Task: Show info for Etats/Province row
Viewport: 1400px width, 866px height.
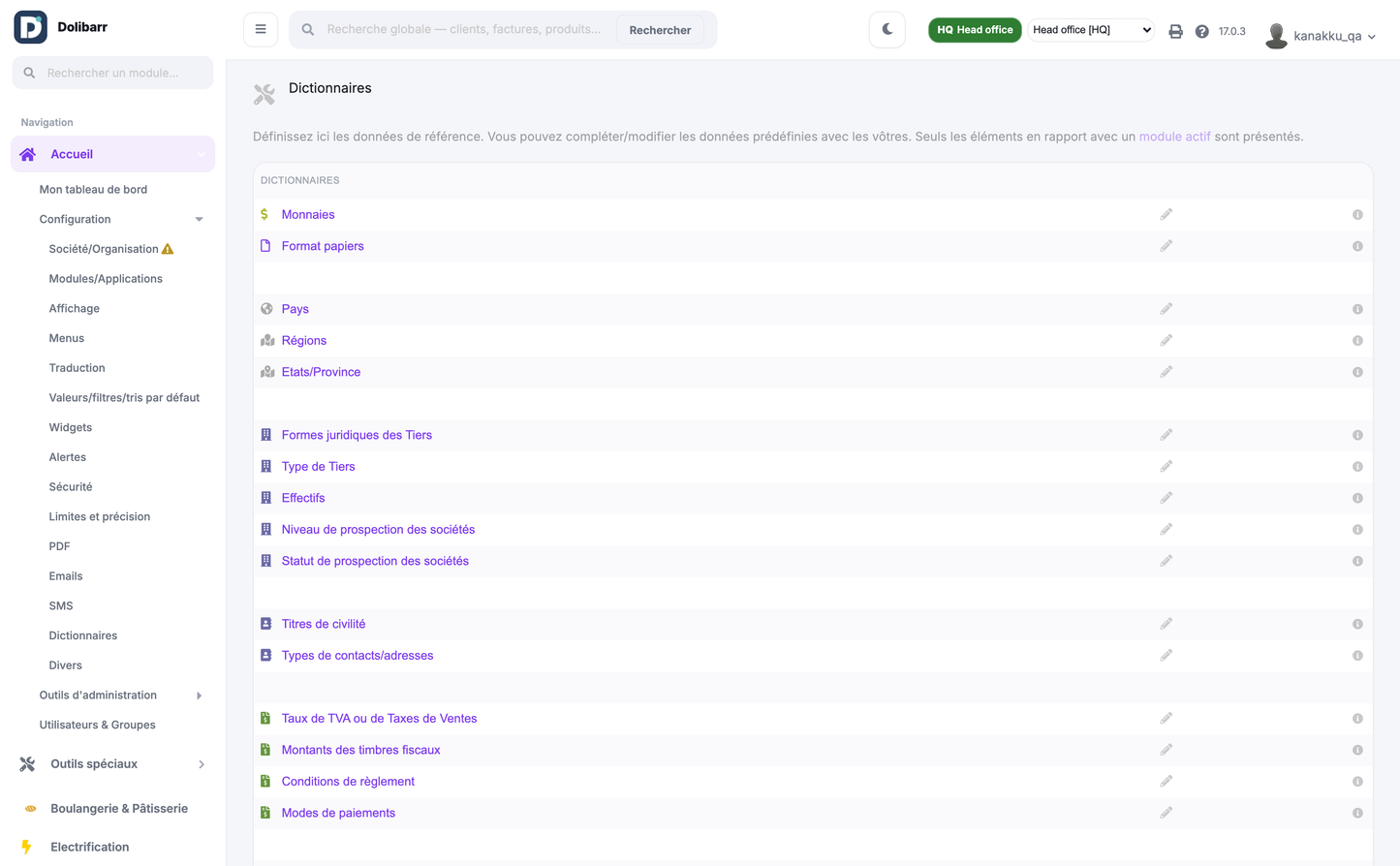Action: [x=1357, y=372]
